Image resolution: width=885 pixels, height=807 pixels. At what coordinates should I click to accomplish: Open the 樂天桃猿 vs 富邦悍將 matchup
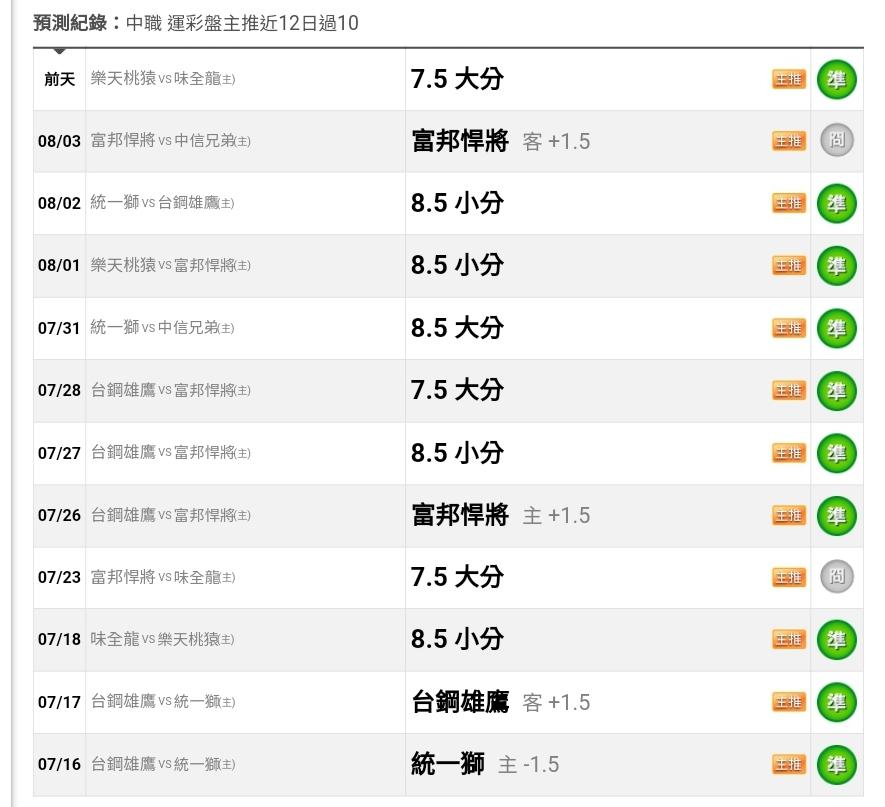(x=171, y=265)
